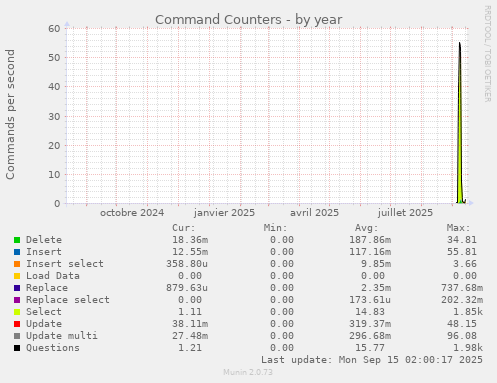Click the y-axis label 60

tap(54, 29)
